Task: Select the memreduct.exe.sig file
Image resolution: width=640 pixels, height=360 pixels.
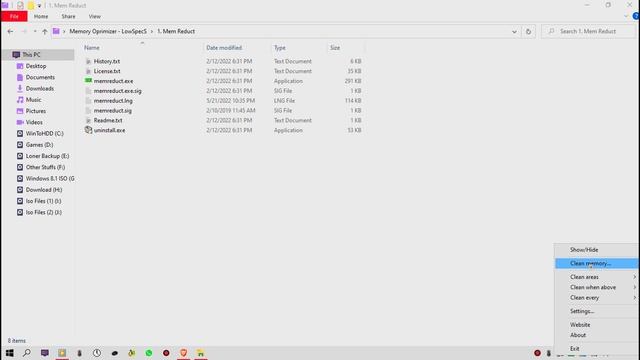Action: click(118, 91)
